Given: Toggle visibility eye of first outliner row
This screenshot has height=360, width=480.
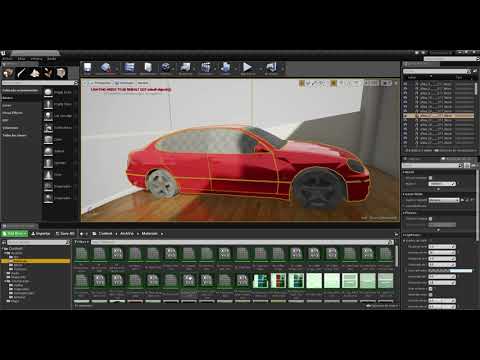Looking at the screenshot, I should (x=406, y=84).
